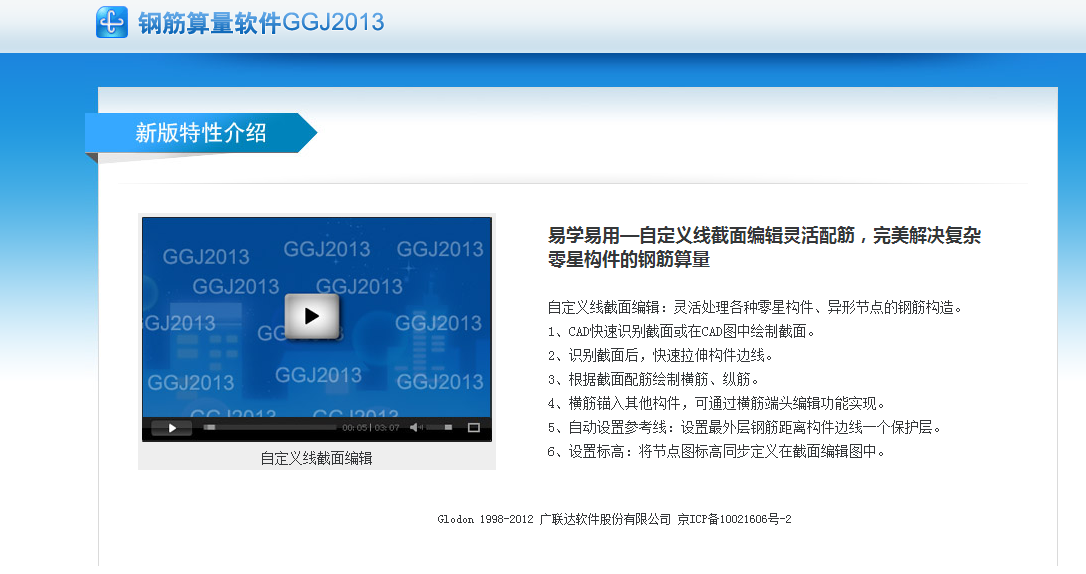Click the 新版特性介绍 banner heading

[x=201, y=133]
